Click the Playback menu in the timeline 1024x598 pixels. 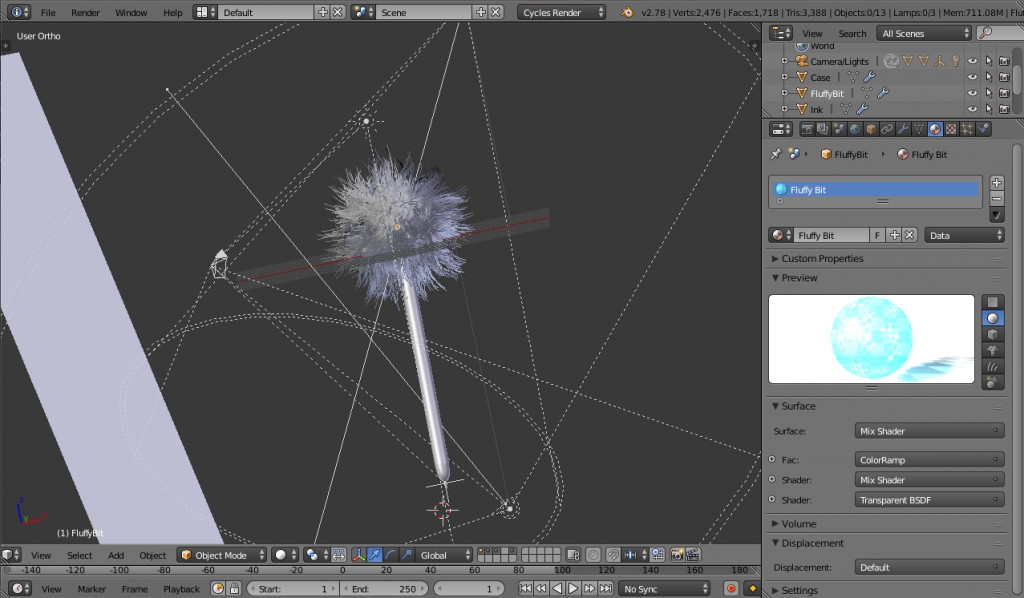[x=181, y=589]
